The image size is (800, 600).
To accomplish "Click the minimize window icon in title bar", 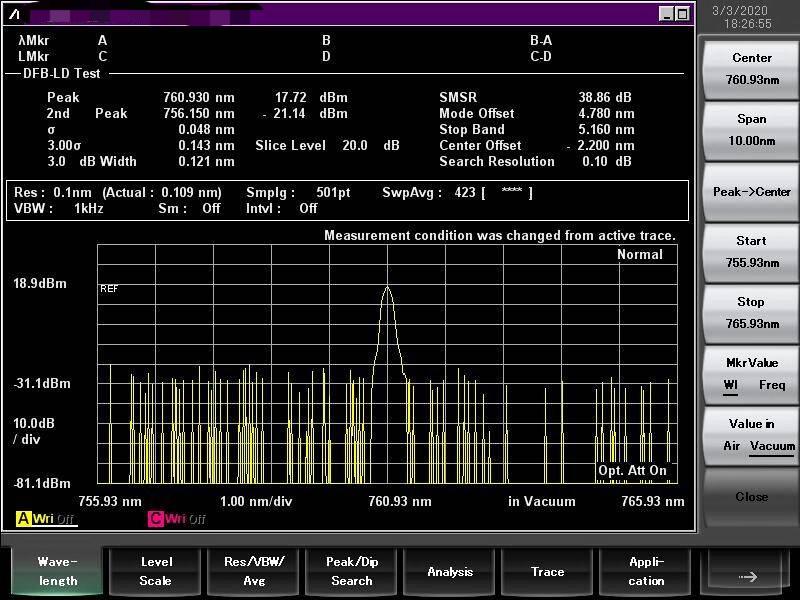I will 666,14.
